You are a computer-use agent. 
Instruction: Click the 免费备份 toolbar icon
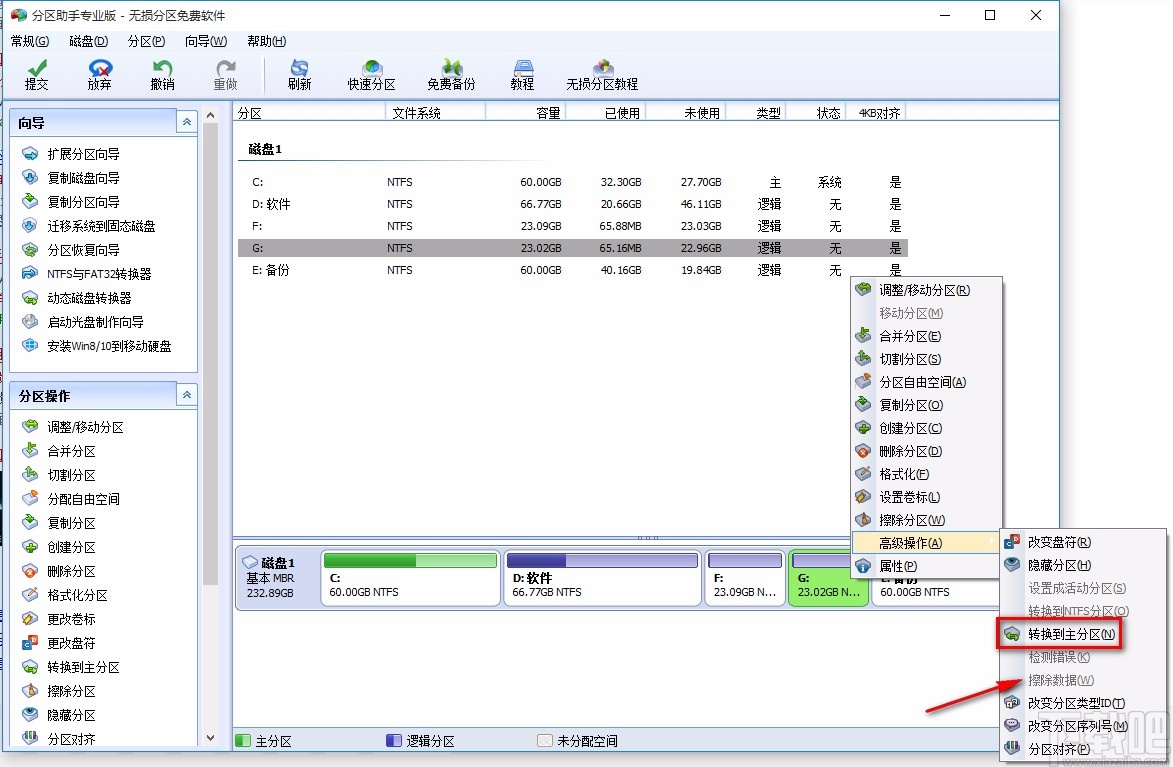[x=451, y=75]
